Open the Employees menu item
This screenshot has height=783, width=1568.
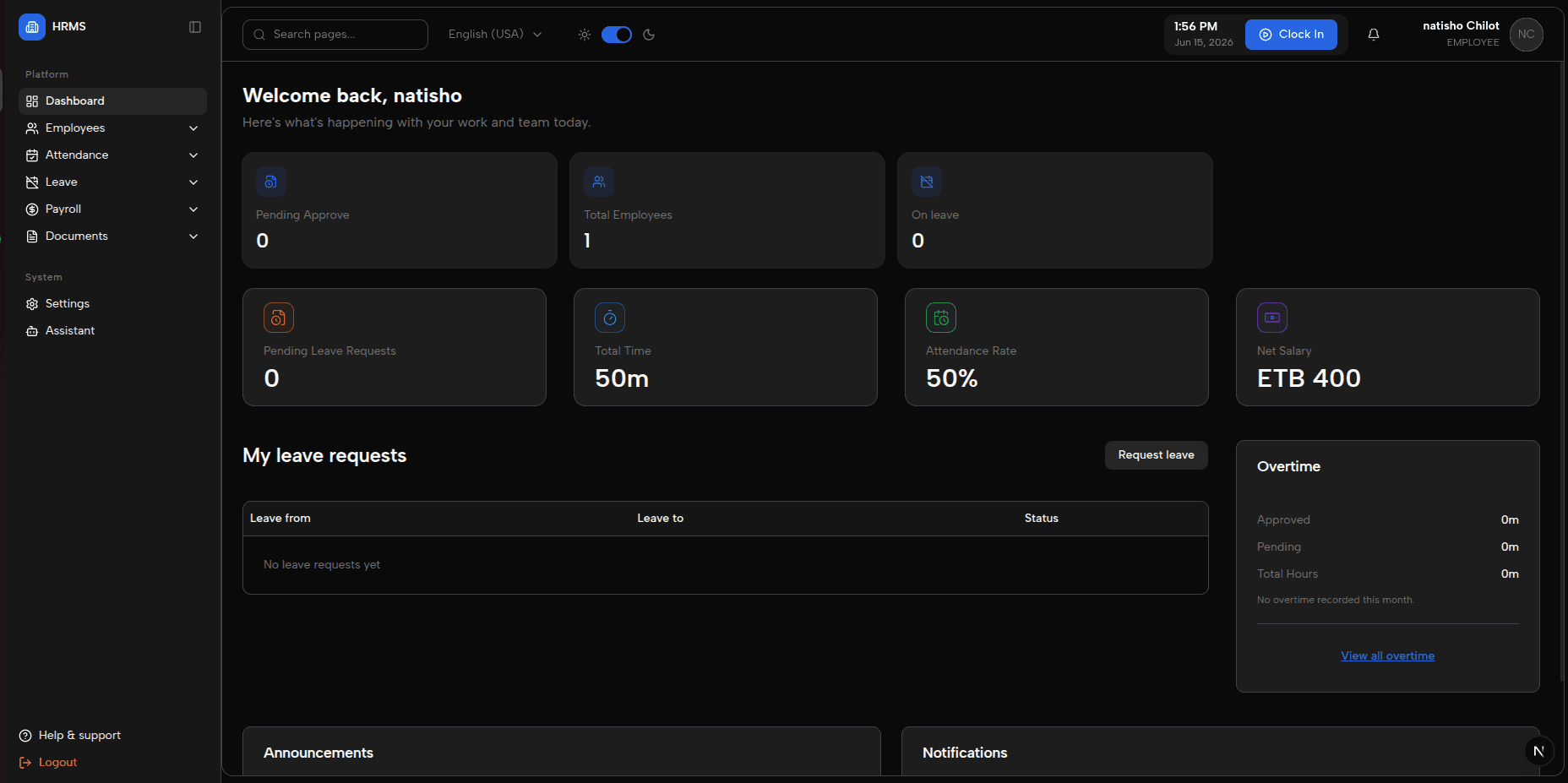(112, 128)
